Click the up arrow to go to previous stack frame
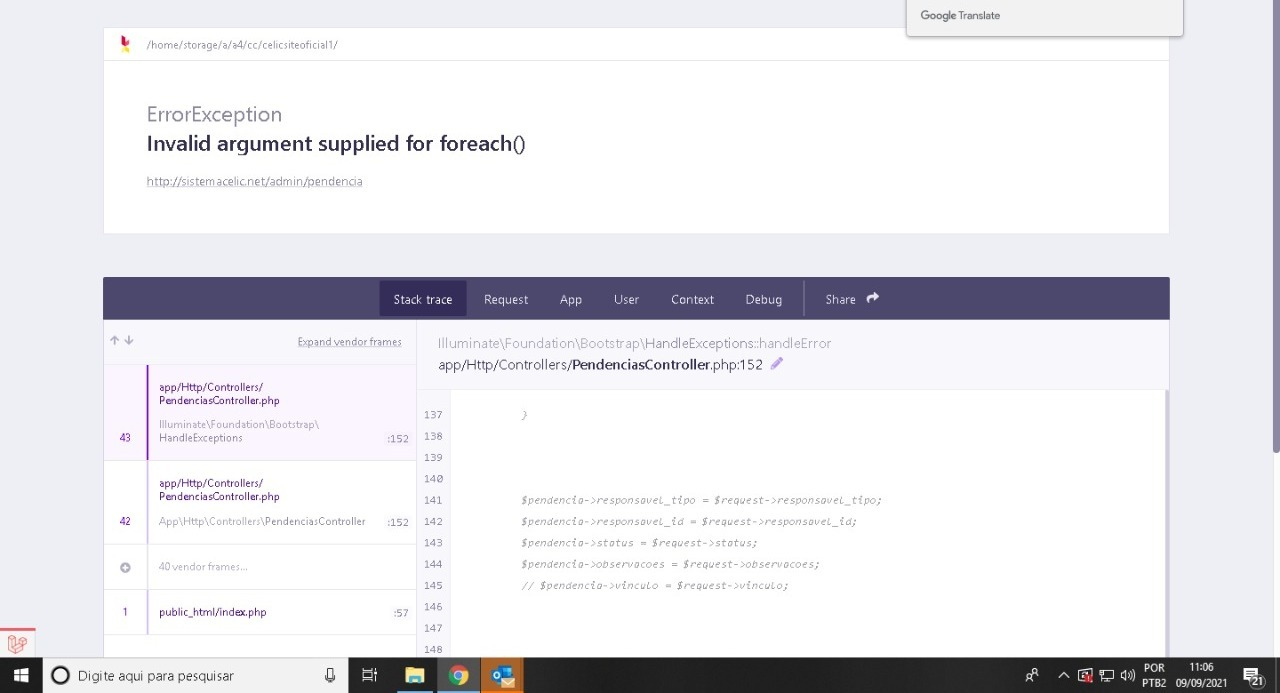 [x=113, y=340]
